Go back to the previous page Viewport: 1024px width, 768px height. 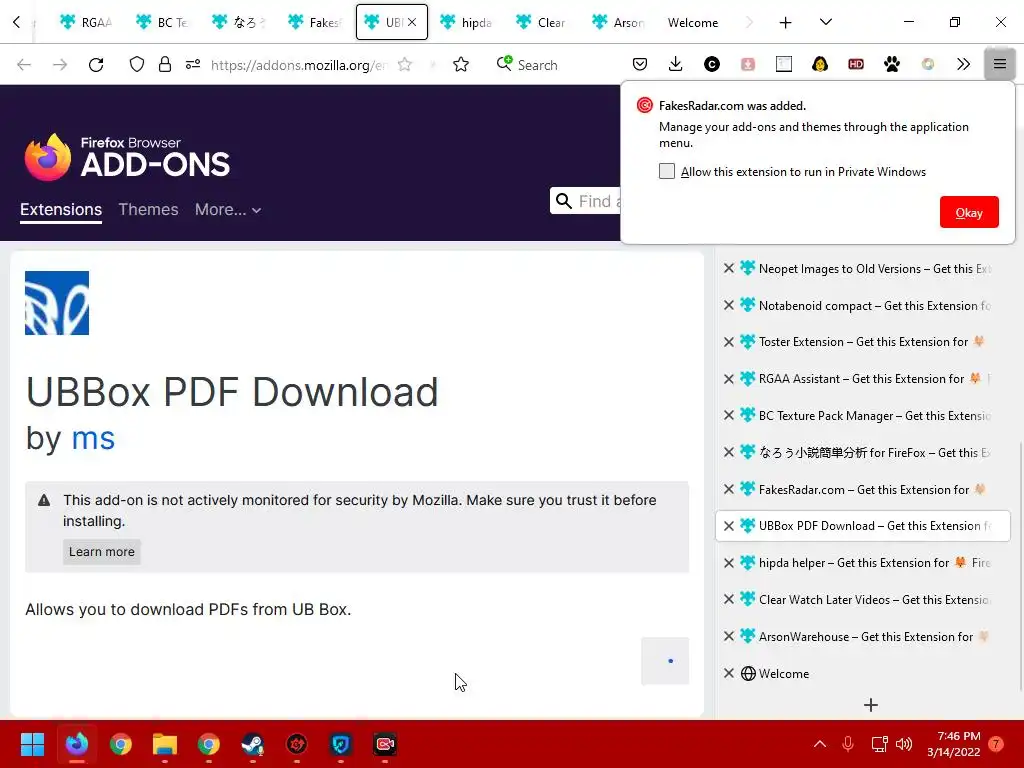(24, 65)
